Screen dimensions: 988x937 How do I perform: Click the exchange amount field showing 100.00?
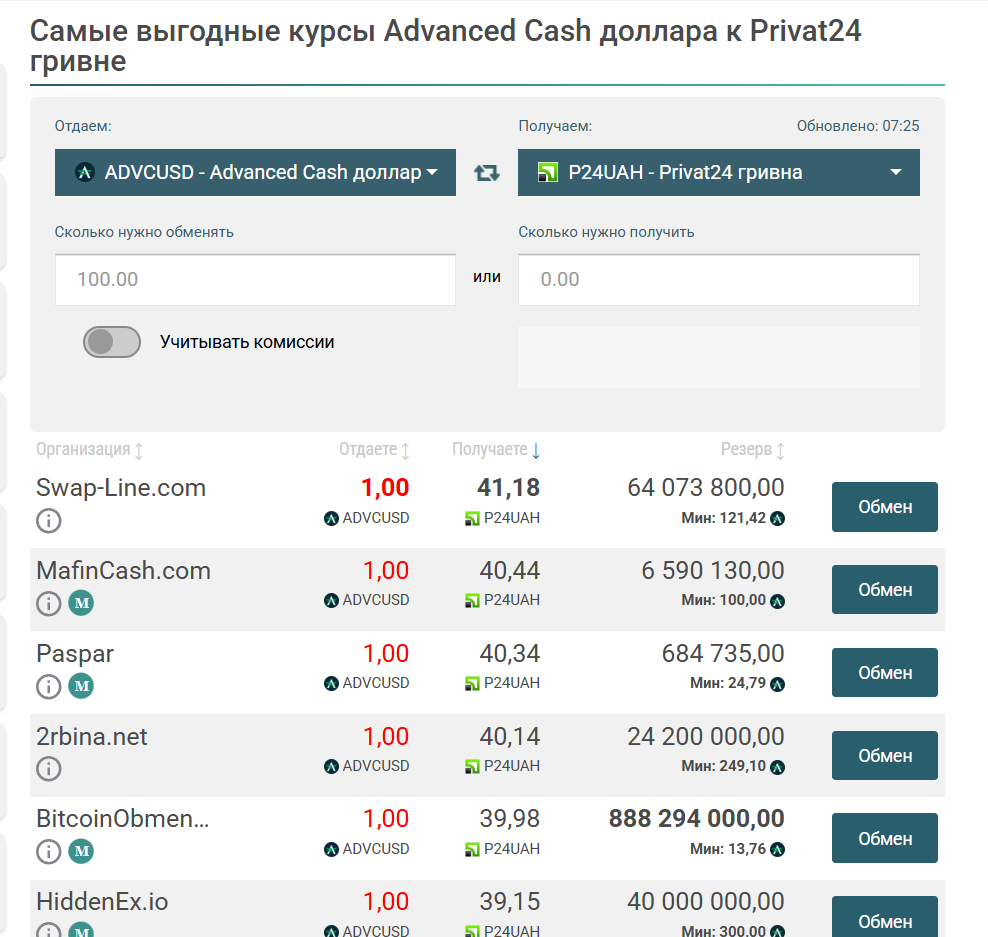click(x=255, y=280)
